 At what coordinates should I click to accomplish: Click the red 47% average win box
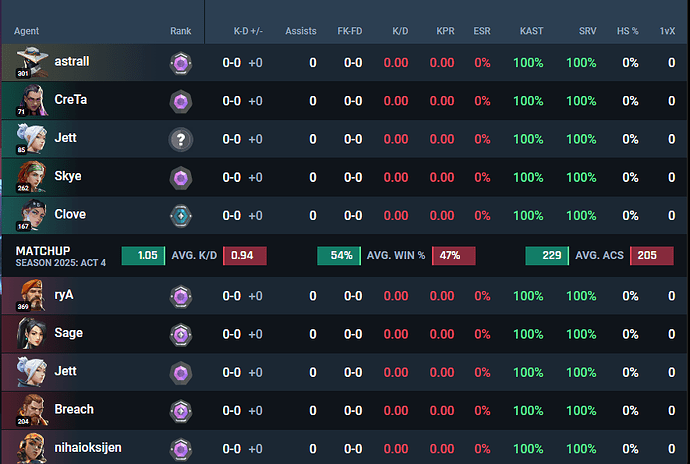pos(454,256)
